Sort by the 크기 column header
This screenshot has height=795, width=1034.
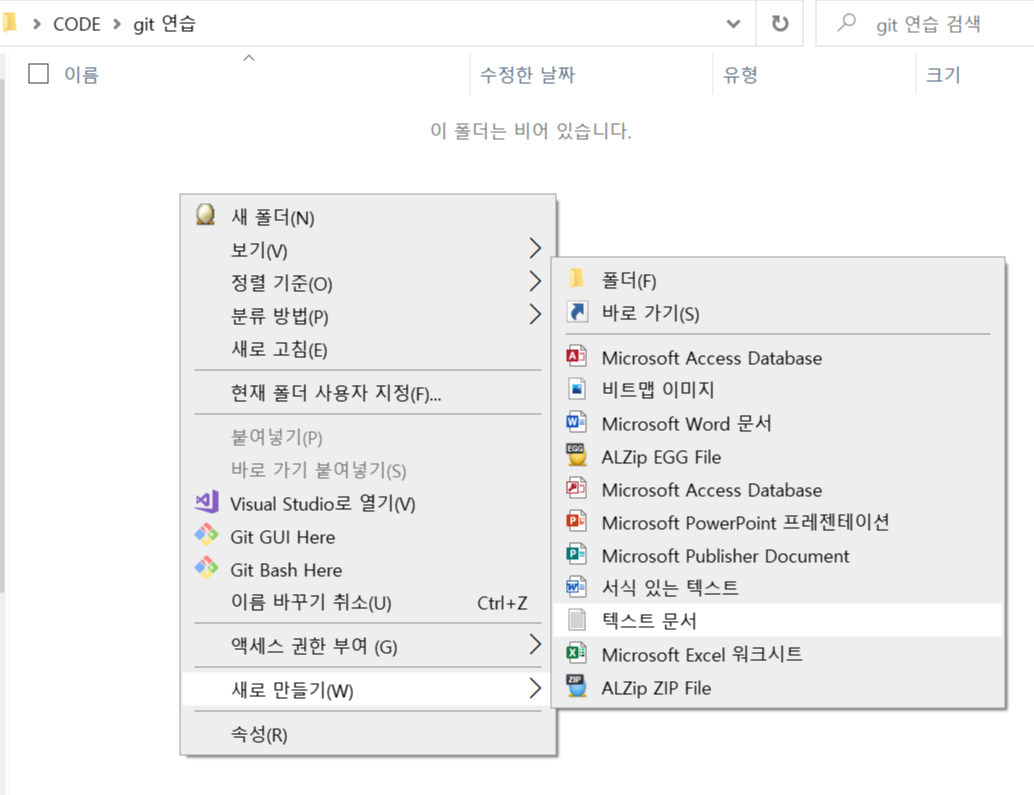click(943, 74)
